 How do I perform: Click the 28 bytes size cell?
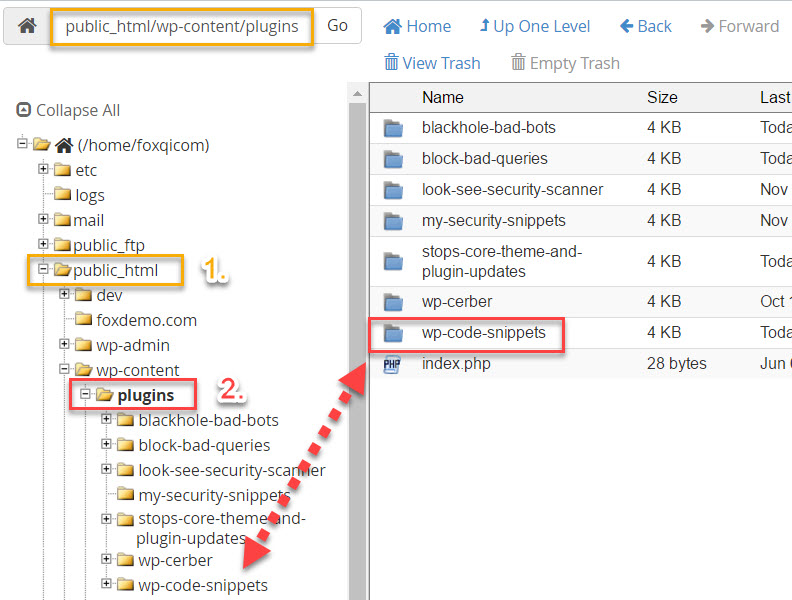[676, 364]
